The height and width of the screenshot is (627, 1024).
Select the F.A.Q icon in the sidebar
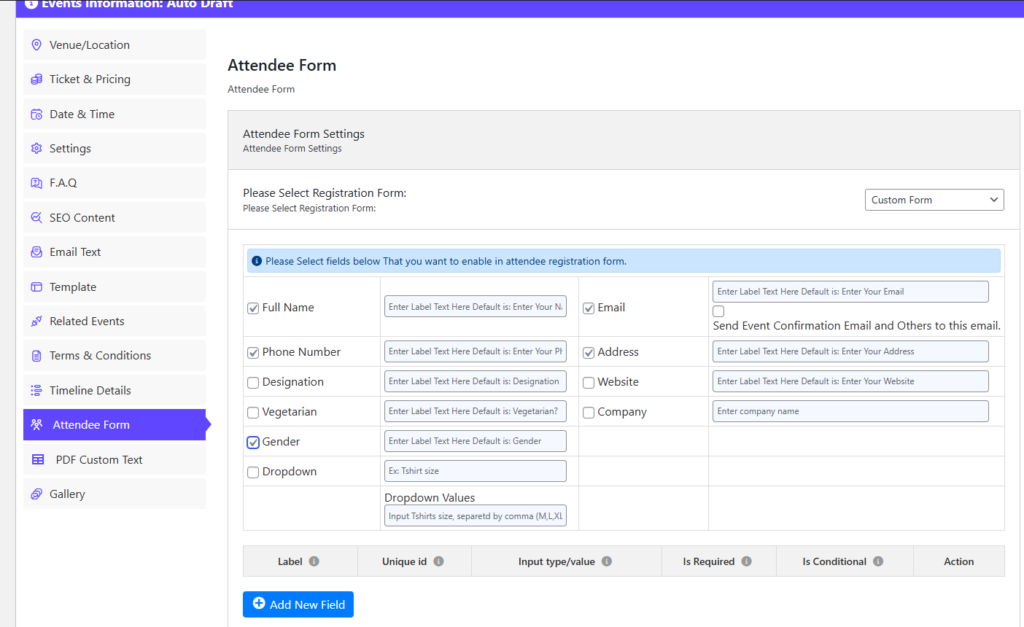(36, 182)
